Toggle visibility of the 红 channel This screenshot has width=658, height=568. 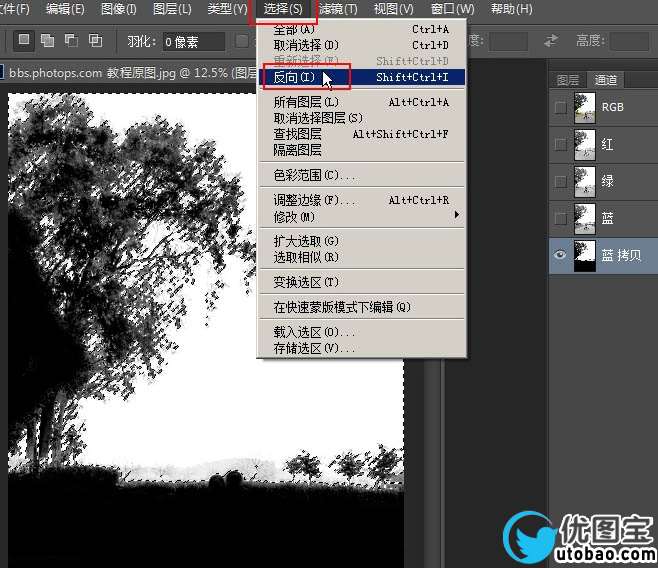561,144
